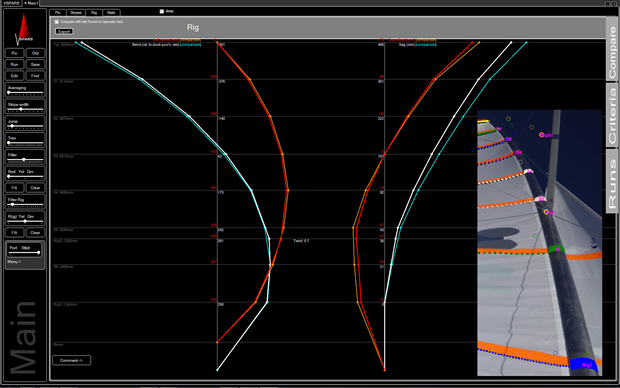Switch to the Stats tab
This screenshot has width=620, height=388.
click(111, 13)
